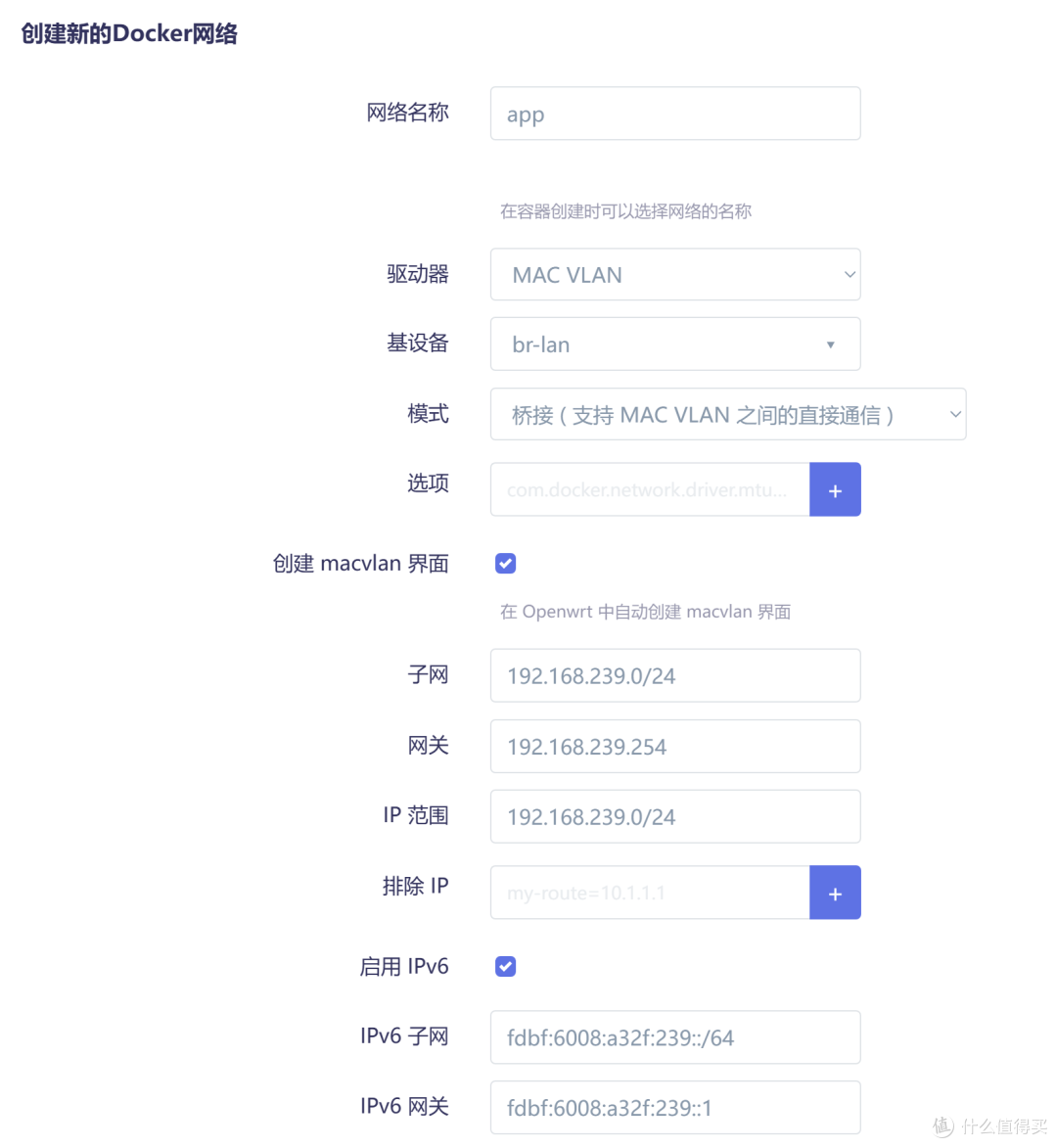Open the 桥接 mode dropdown
Image resolution: width=1057 pixels, height=1148 pixels.
click(x=728, y=413)
